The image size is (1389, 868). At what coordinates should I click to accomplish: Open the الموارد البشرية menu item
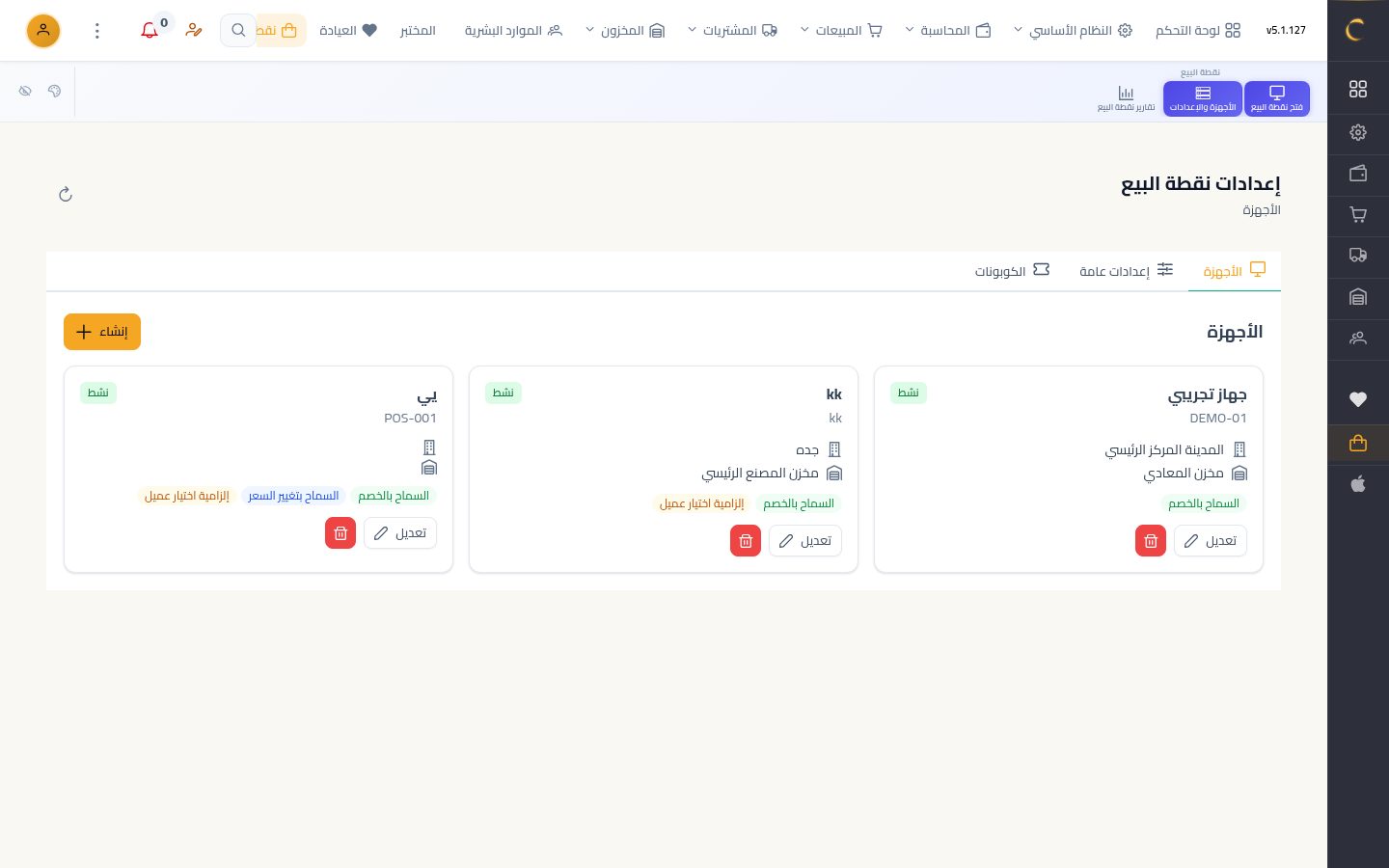click(x=513, y=31)
